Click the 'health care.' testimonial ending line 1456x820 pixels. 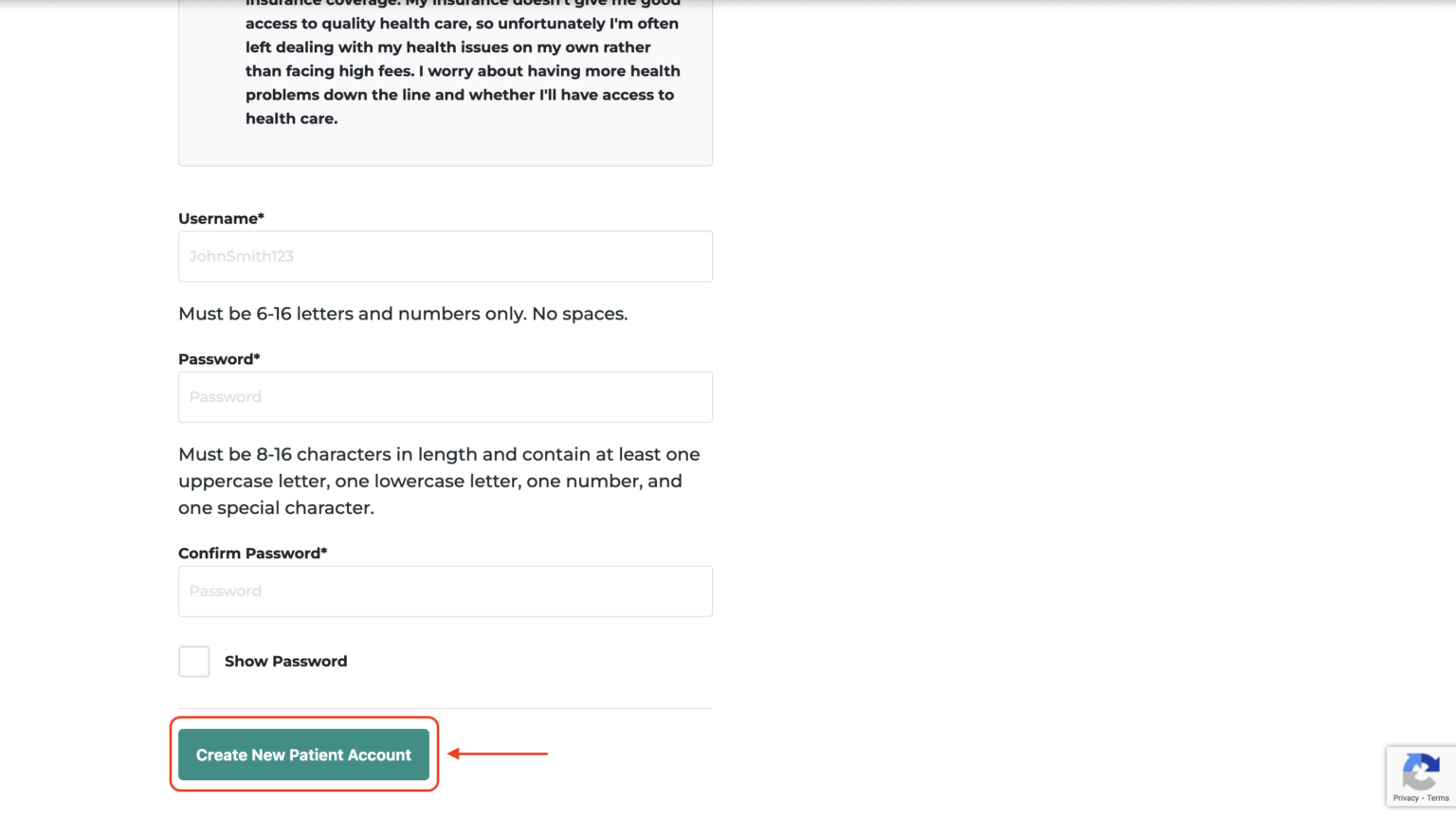pyautogui.click(x=291, y=118)
